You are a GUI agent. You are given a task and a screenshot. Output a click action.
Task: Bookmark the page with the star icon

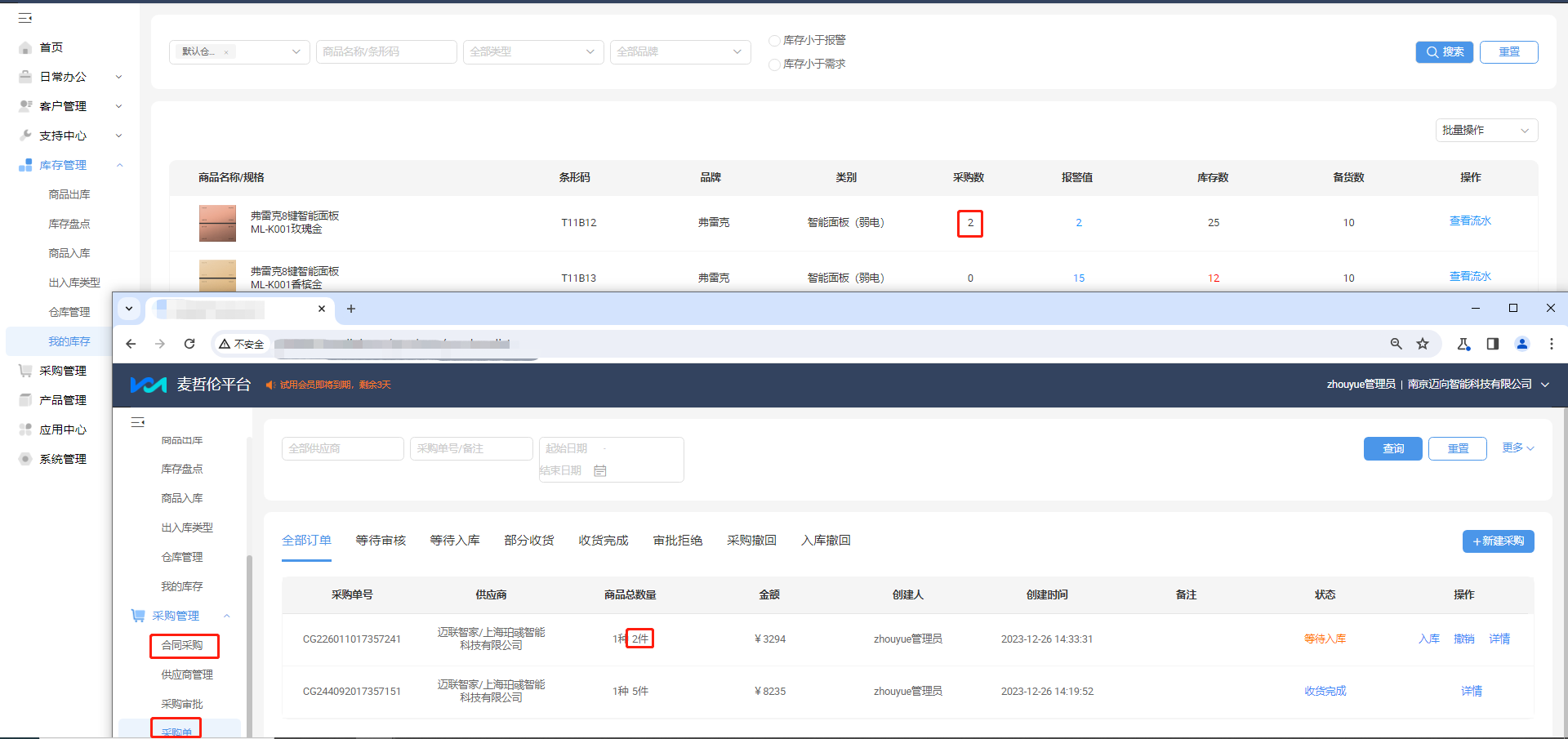tap(1423, 344)
